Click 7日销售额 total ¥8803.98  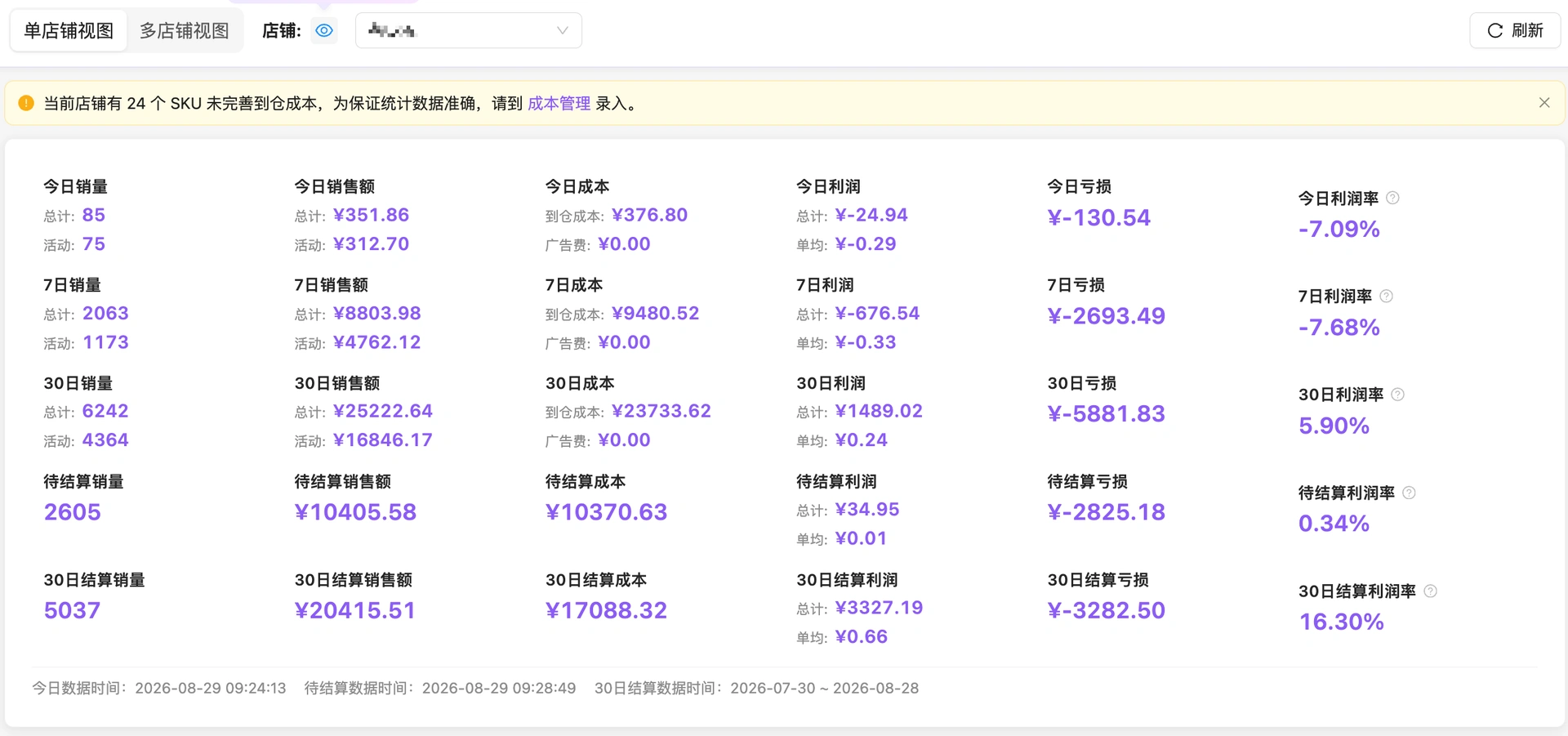[x=377, y=314]
